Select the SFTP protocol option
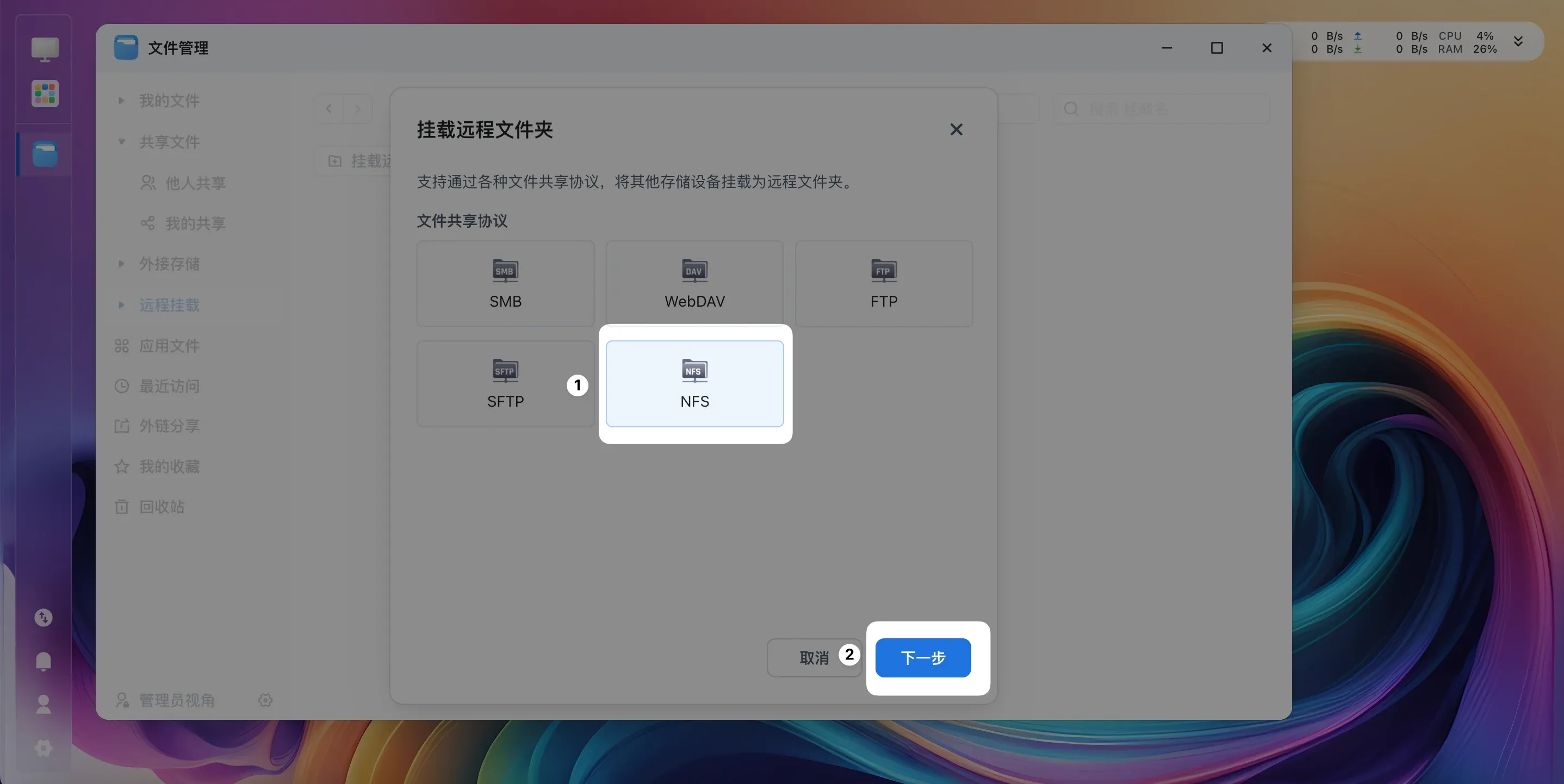Image resolution: width=1564 pixels, height=784 pixels. (x=505, y=383)
